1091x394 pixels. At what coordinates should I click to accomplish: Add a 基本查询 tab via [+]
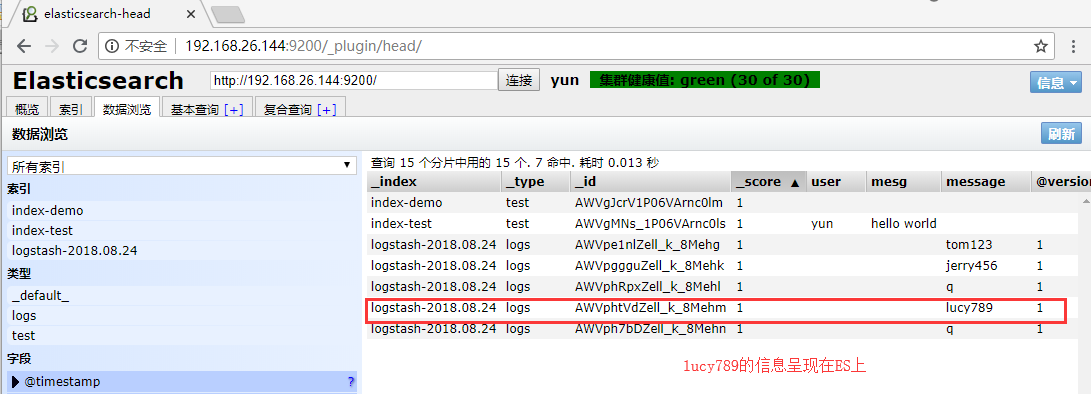(x=233, y=110)
